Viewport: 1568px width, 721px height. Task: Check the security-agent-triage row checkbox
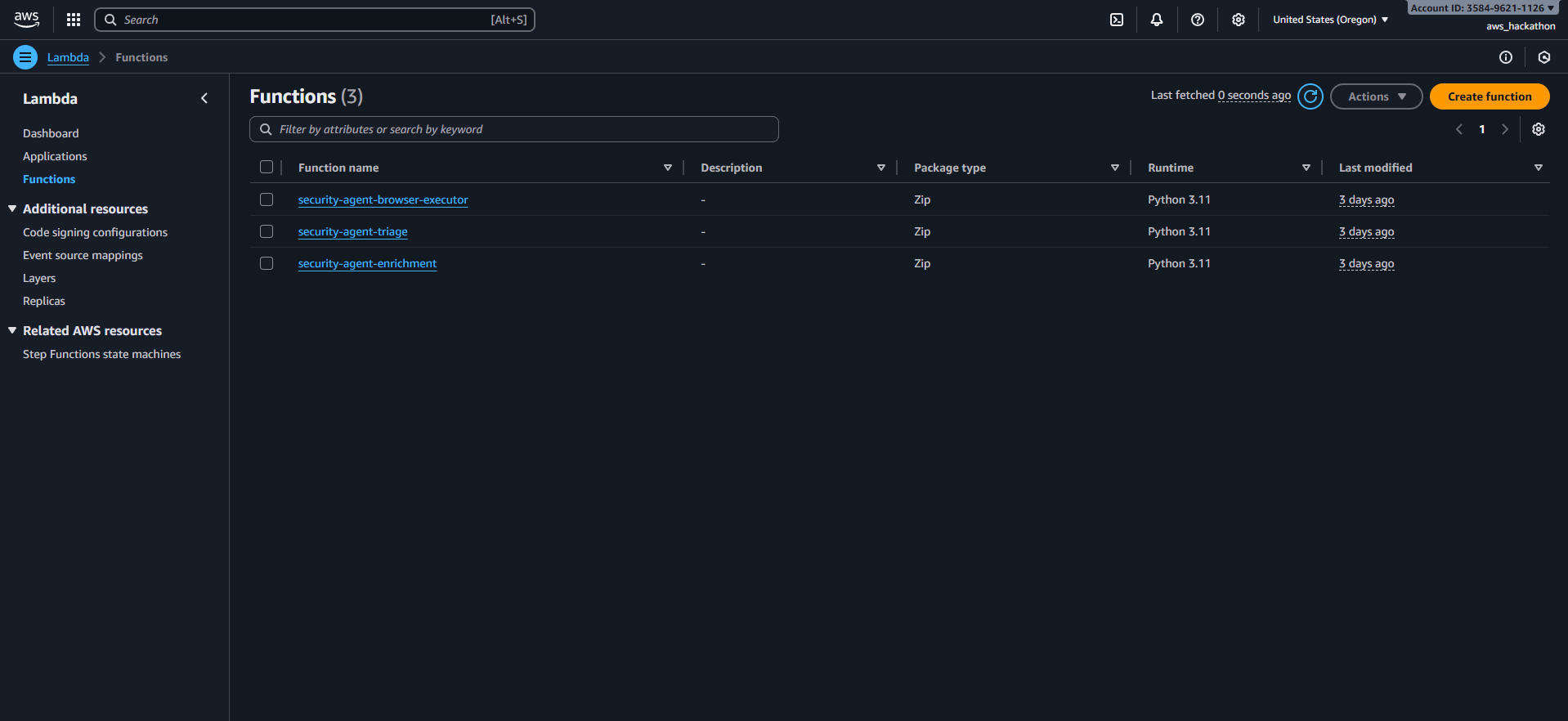(267, 231)
